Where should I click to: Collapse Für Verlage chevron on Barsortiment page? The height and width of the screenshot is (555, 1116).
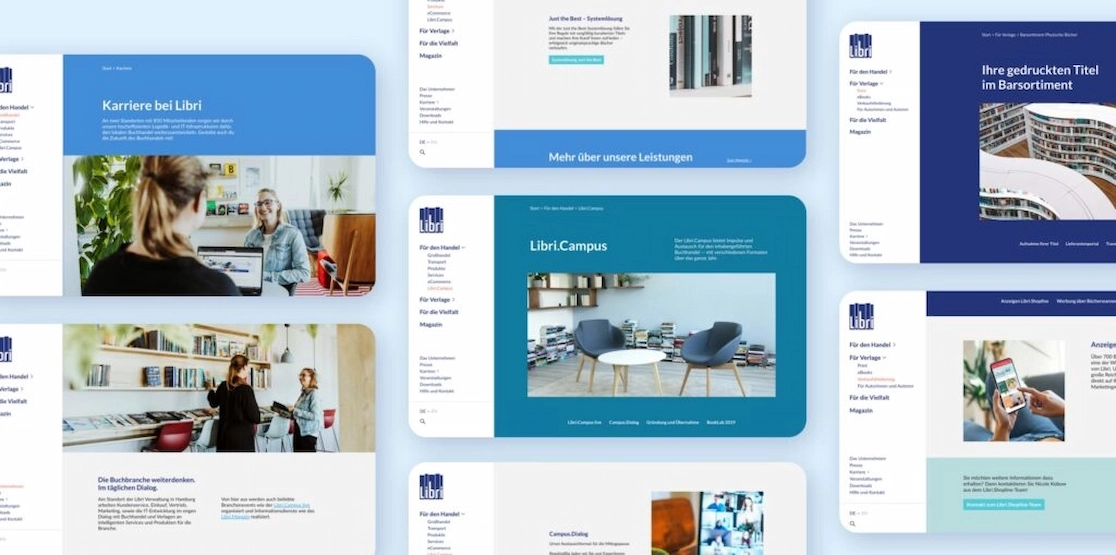pyautogui.click(x=882, y=84)
